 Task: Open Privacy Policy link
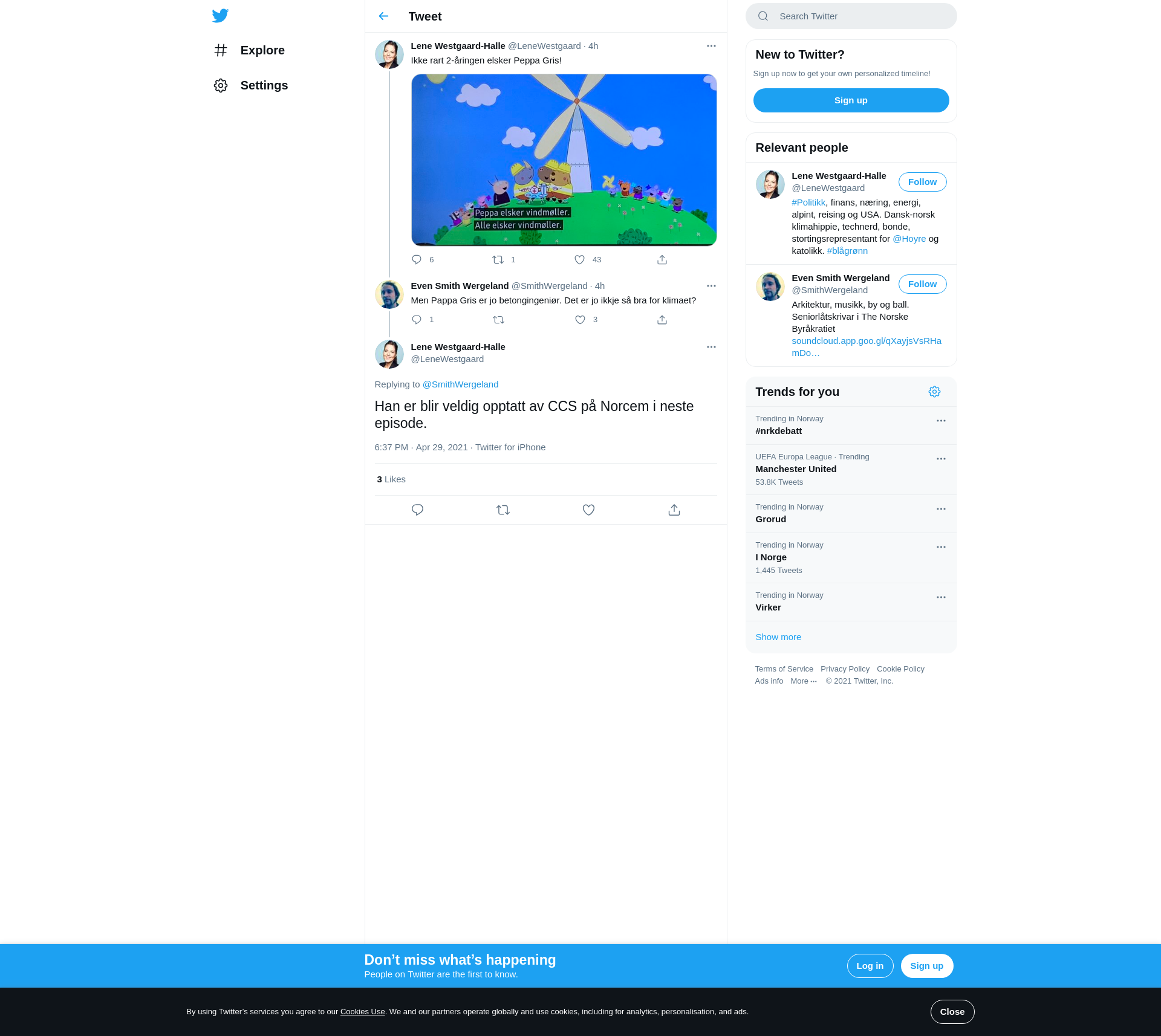tap(845, 669)
